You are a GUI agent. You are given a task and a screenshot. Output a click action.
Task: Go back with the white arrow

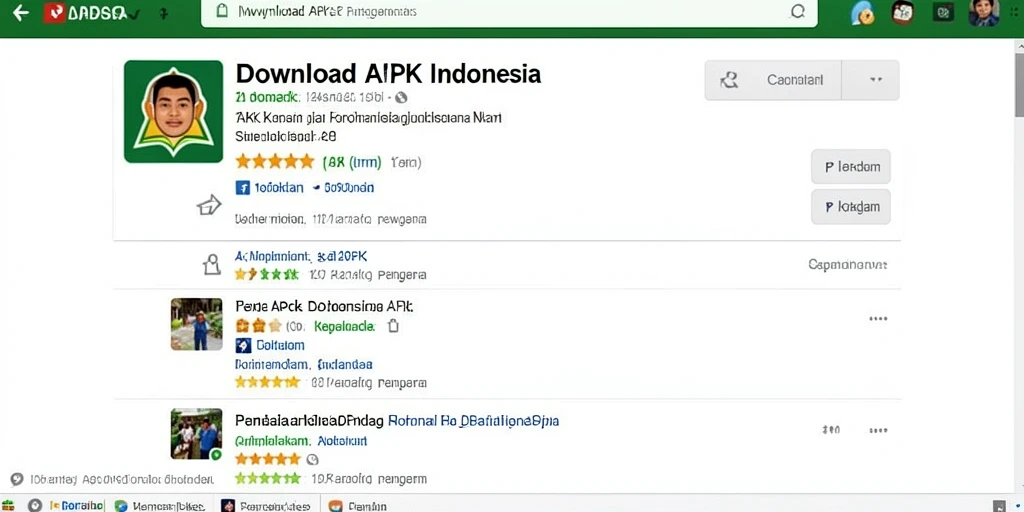pyautogui.click(x=21, y=13)
